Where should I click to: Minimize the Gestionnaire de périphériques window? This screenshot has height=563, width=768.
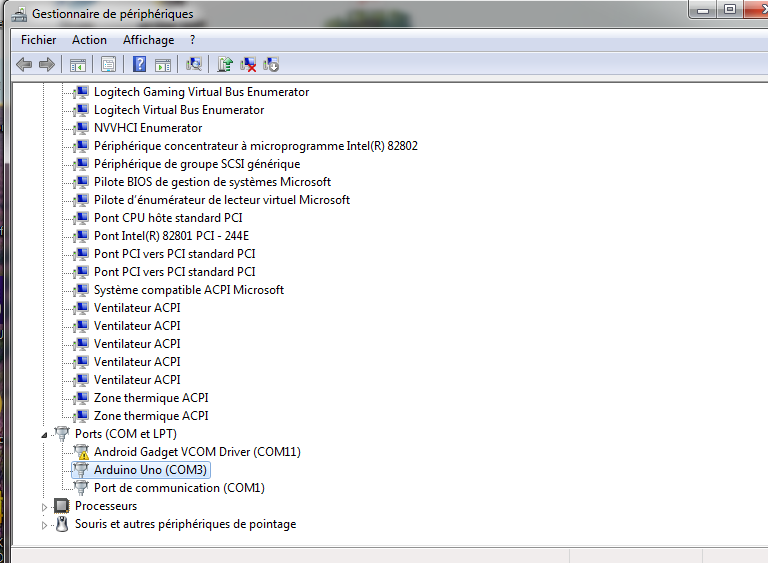tap(703, 10)
